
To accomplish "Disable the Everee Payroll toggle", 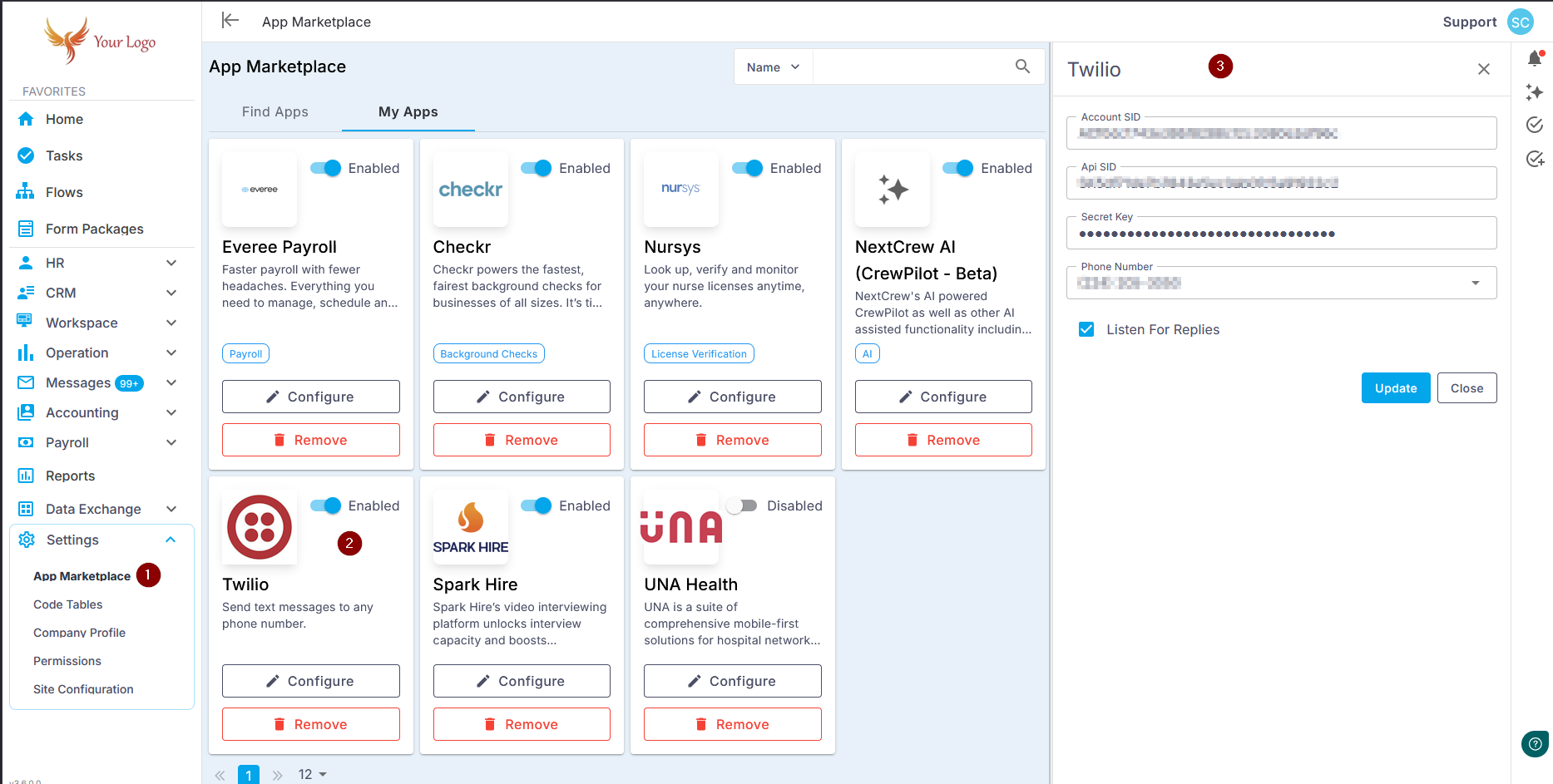I will (325, 168).
